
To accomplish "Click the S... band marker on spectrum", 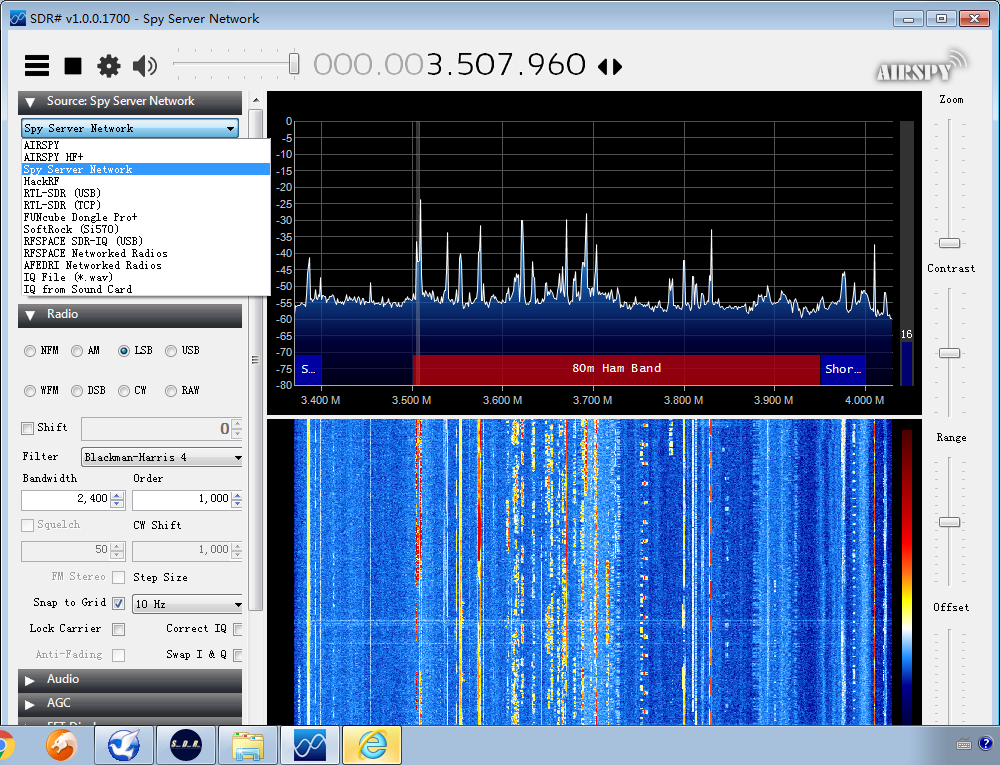I will point(308,369).
